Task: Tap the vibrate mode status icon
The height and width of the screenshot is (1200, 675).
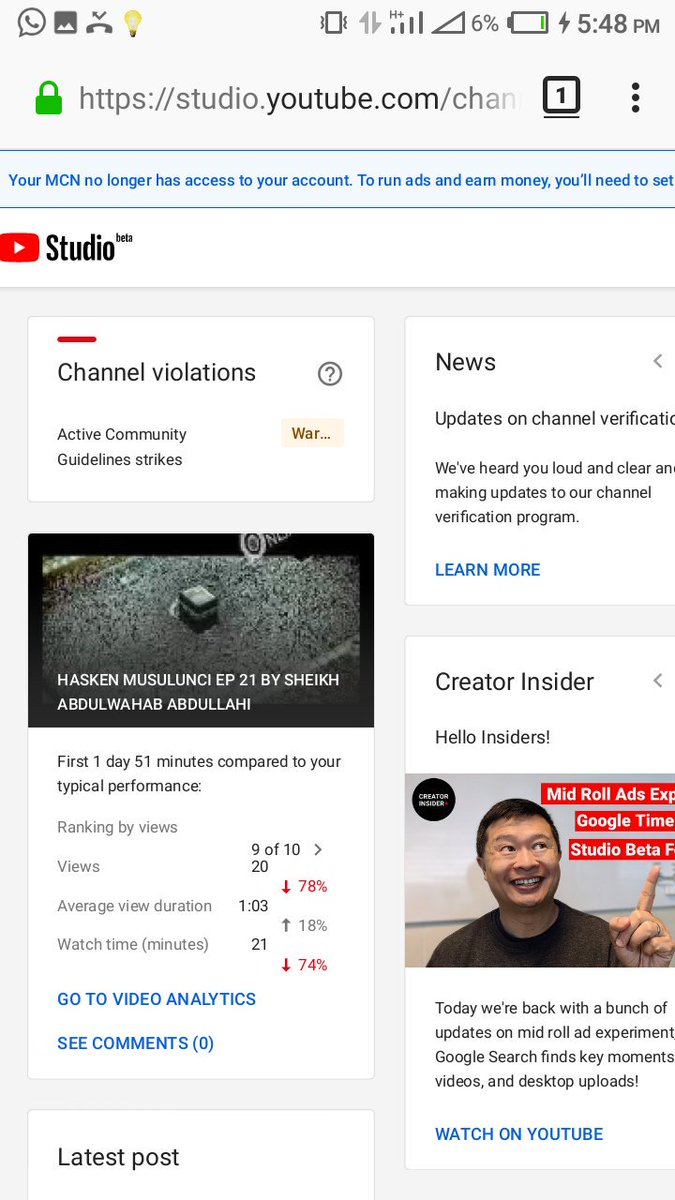Action: tap(334, 23)
